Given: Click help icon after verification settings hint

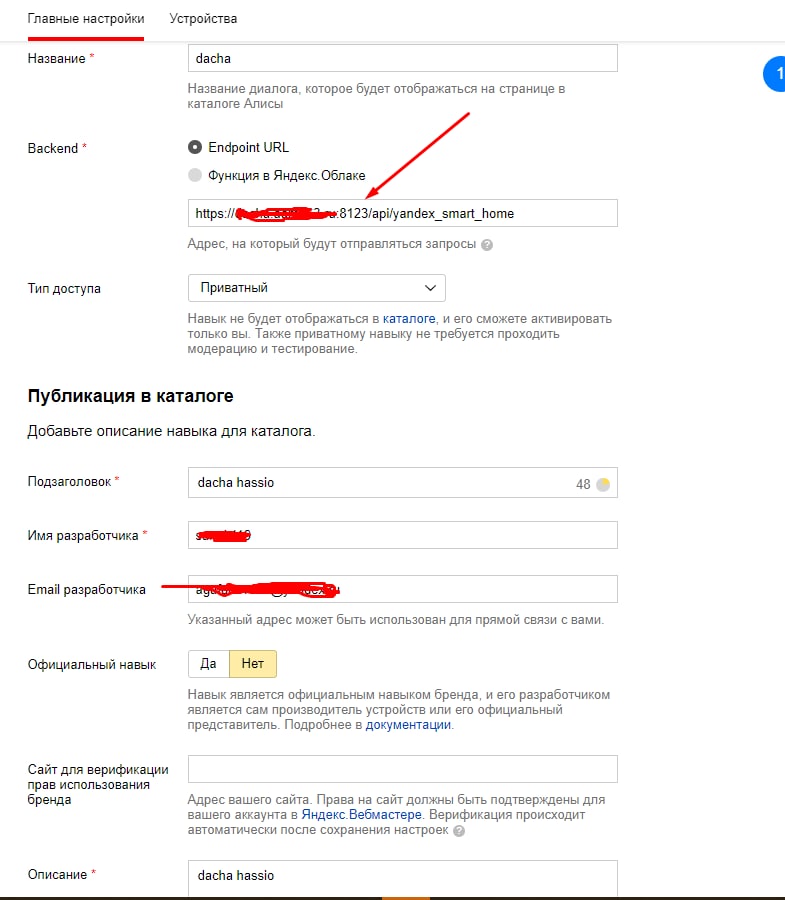Looking at the screenshot, I should point(459,831).
